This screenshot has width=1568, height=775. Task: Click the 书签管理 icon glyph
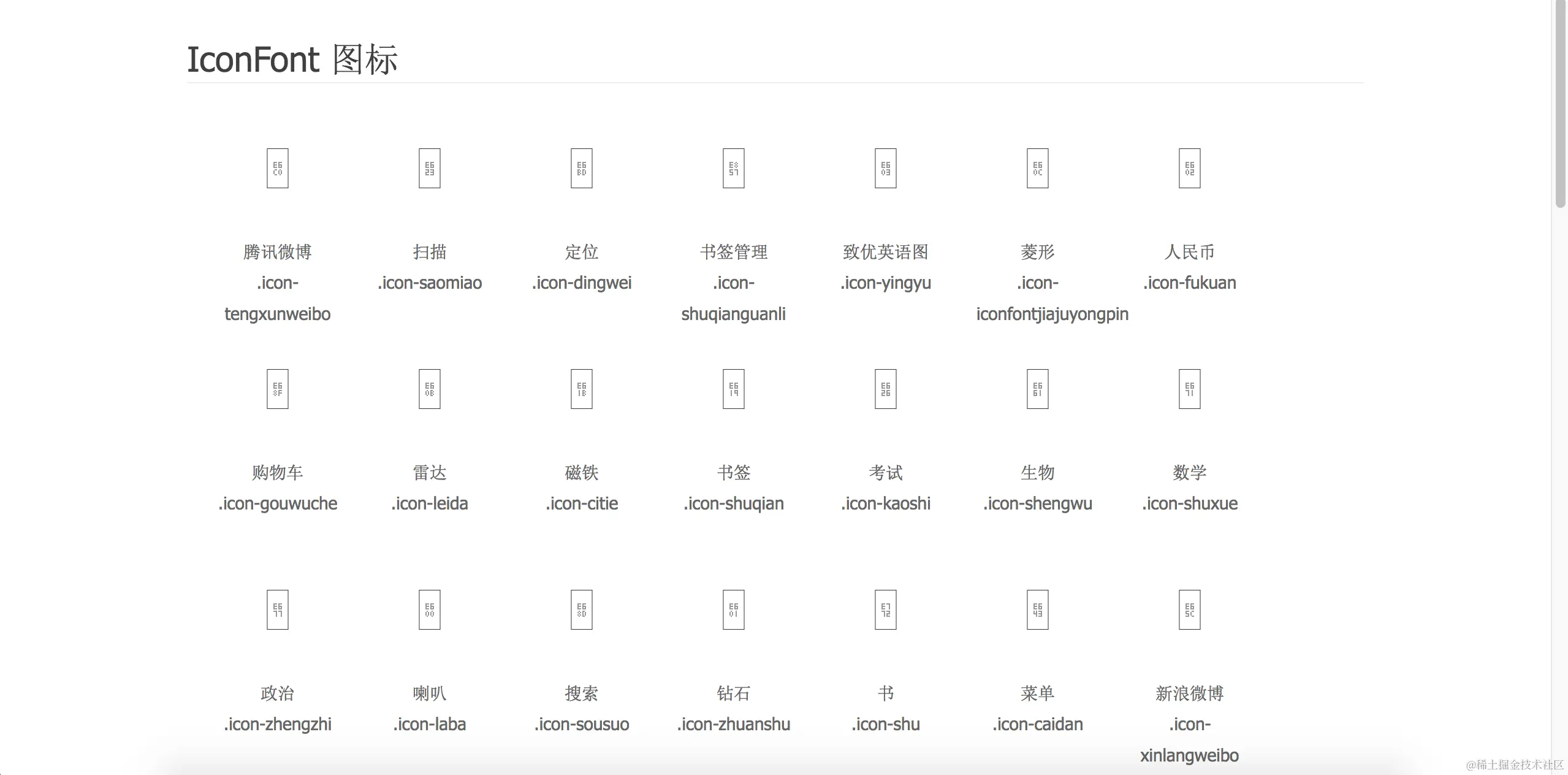[x=733, y=168]
